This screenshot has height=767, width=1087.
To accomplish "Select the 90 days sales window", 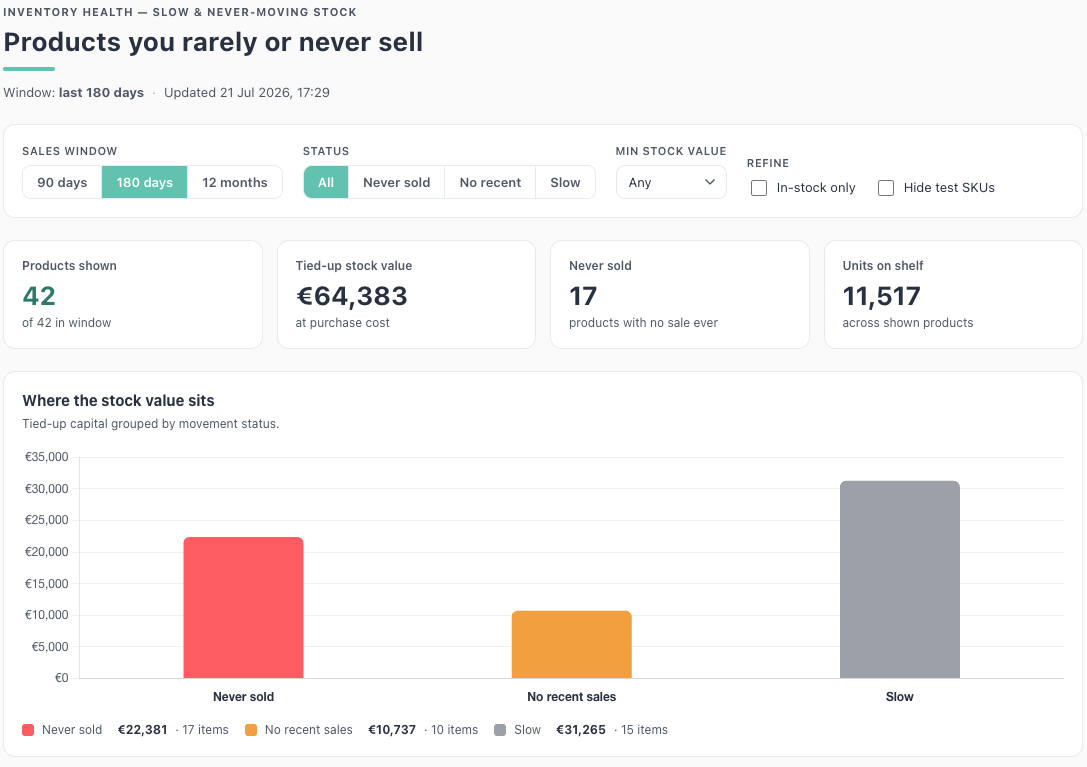I will click(x=62, y=182).
